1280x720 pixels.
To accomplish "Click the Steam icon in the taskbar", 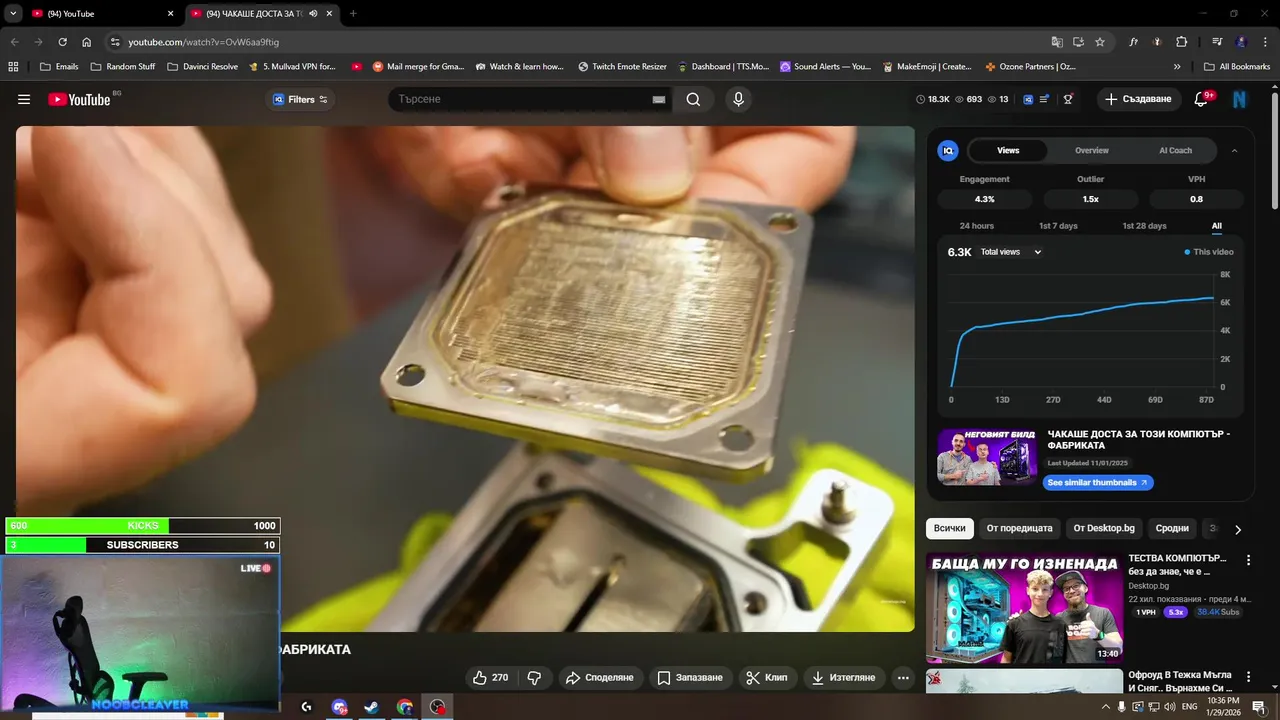I will coord(371,707).
